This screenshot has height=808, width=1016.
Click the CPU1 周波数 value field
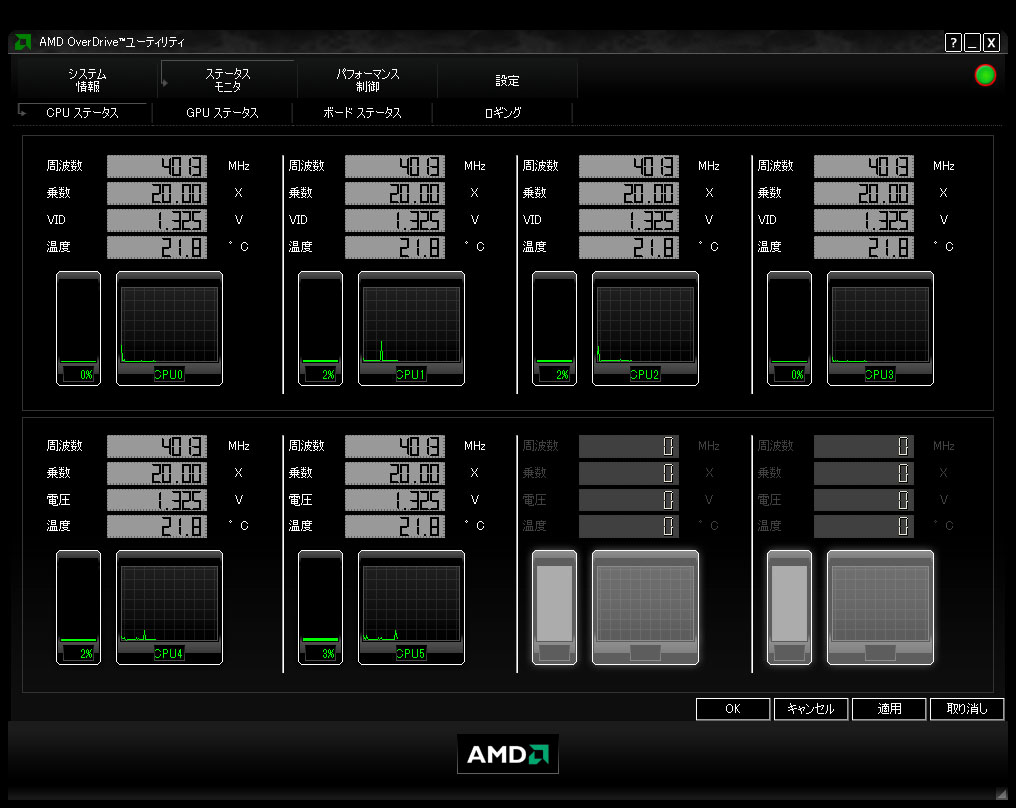coord(395,167)
